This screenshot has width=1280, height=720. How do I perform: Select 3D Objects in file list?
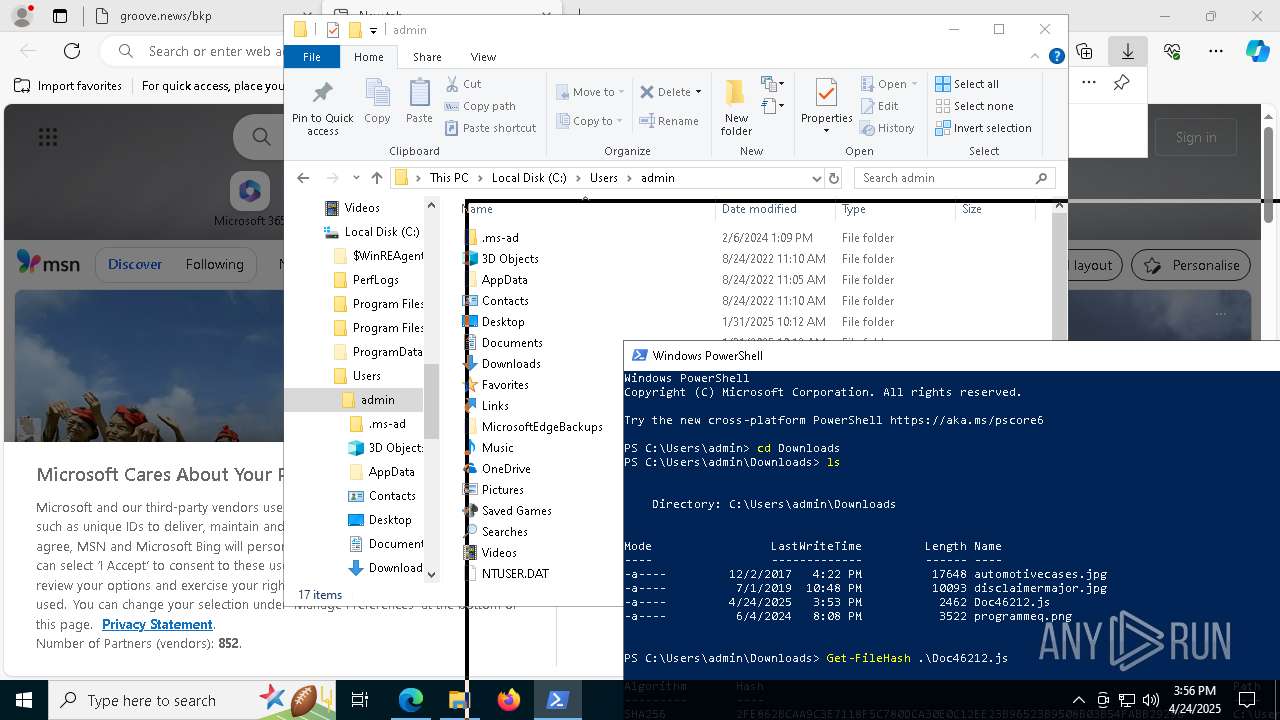point(510,259)
